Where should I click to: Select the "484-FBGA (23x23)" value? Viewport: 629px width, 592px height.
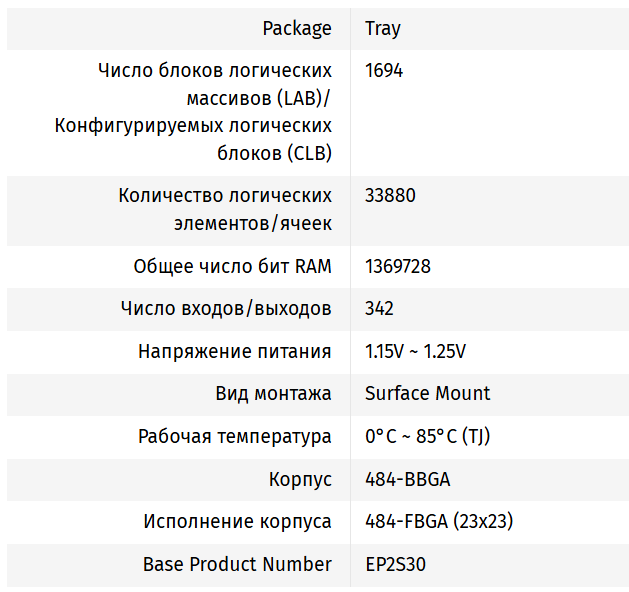pyautogui.click(x=439, y=521)
